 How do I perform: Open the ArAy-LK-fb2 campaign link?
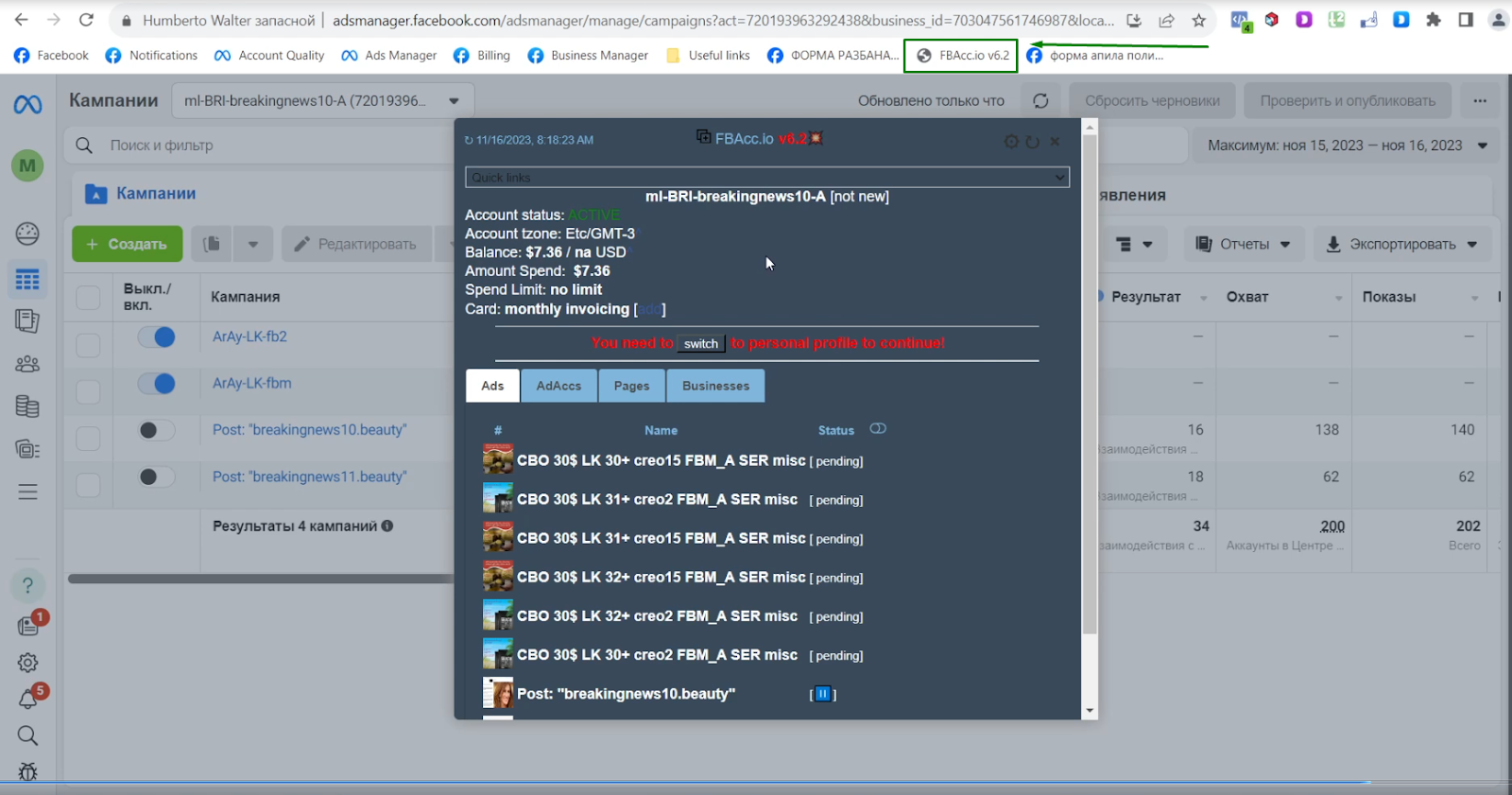tap(249, 337)
